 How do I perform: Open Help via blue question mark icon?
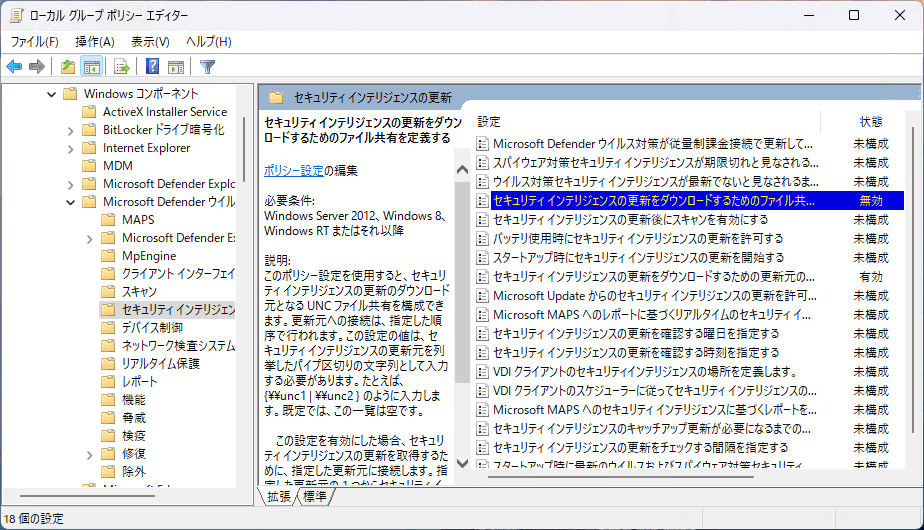[152, 67]
